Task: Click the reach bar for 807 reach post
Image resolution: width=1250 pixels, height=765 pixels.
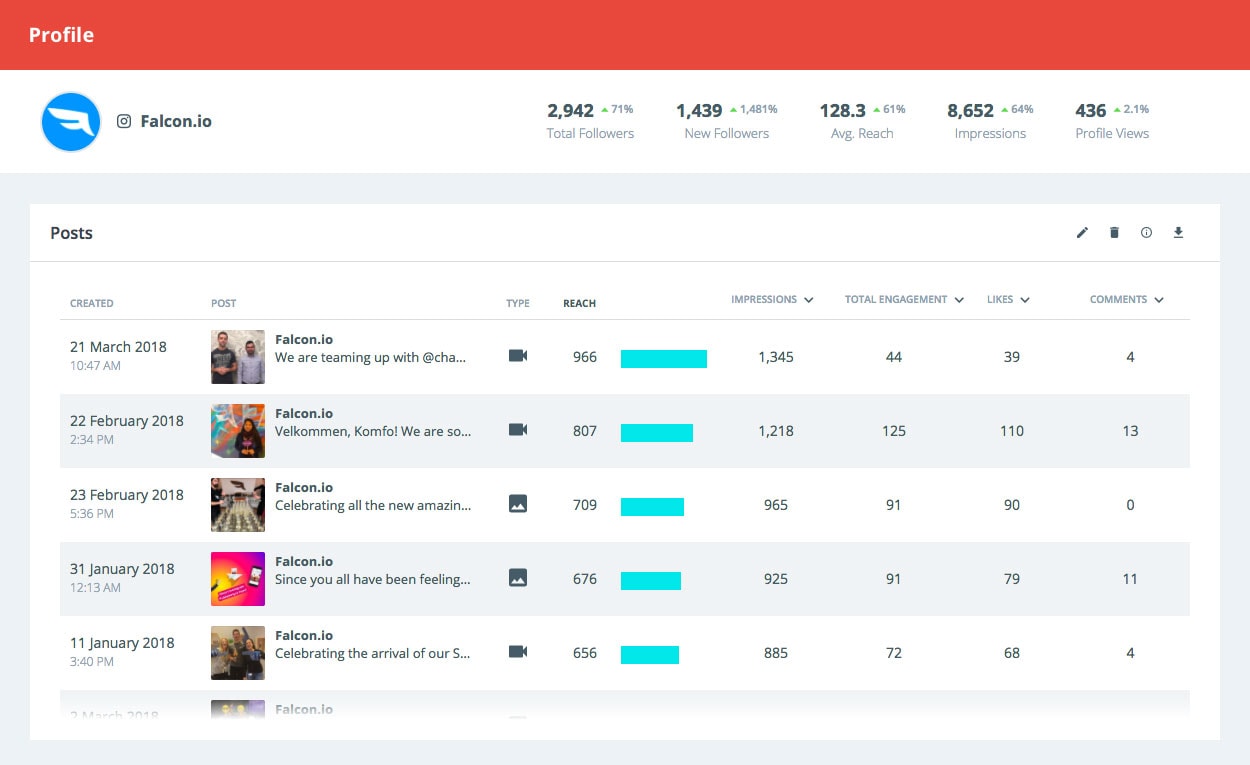Action: 657,433
